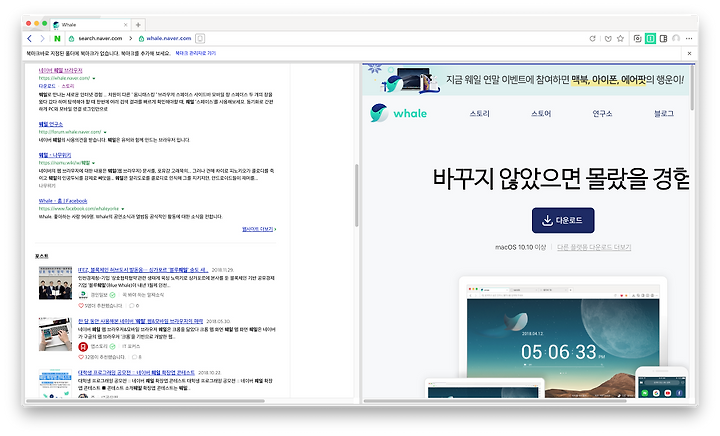This screenshot has width=720, height=436.
Task: Expand dropdown arrow next to facebook.com/whaleyorke URL
Action: 123,209
